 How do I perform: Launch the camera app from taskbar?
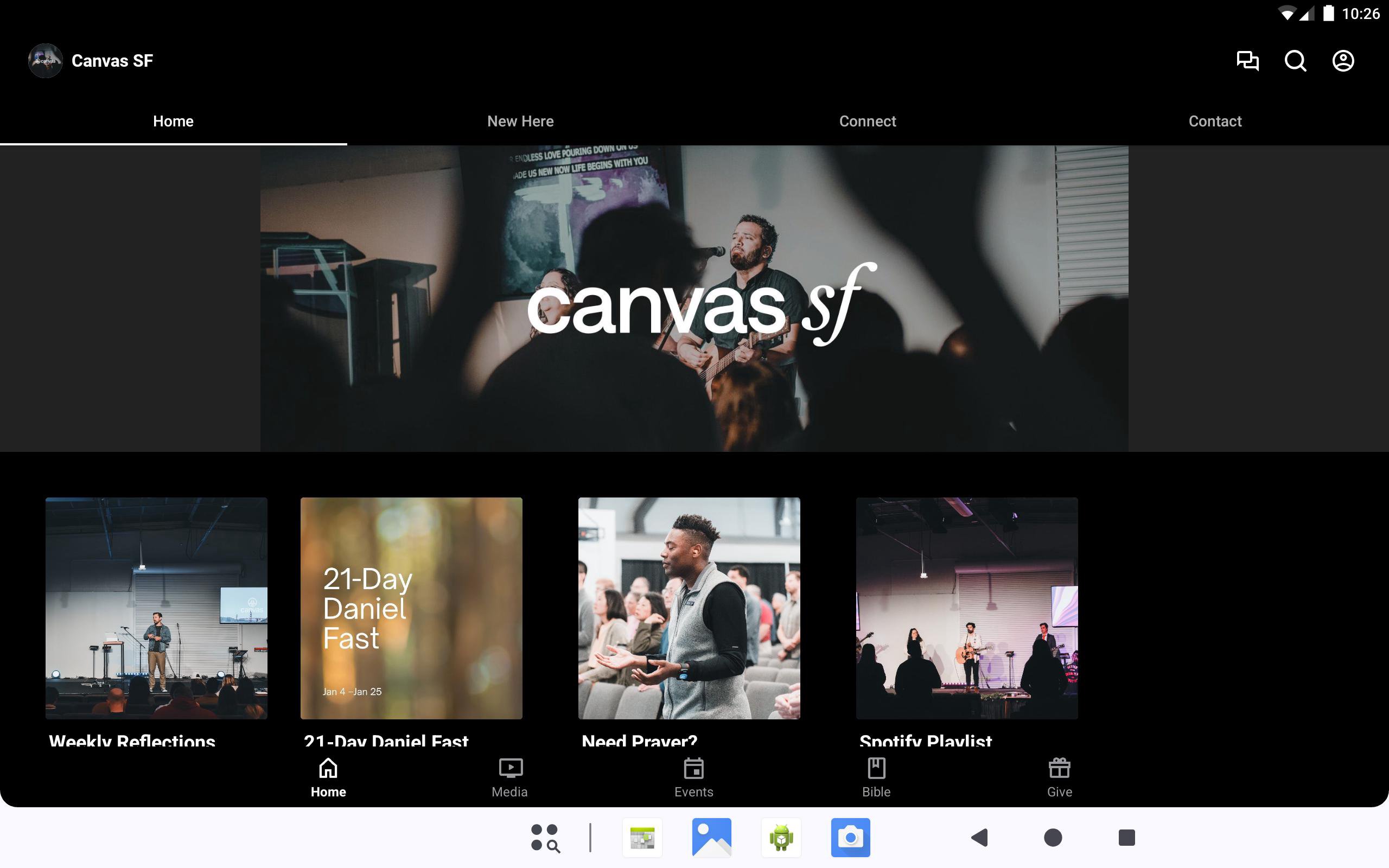point(850,838)
